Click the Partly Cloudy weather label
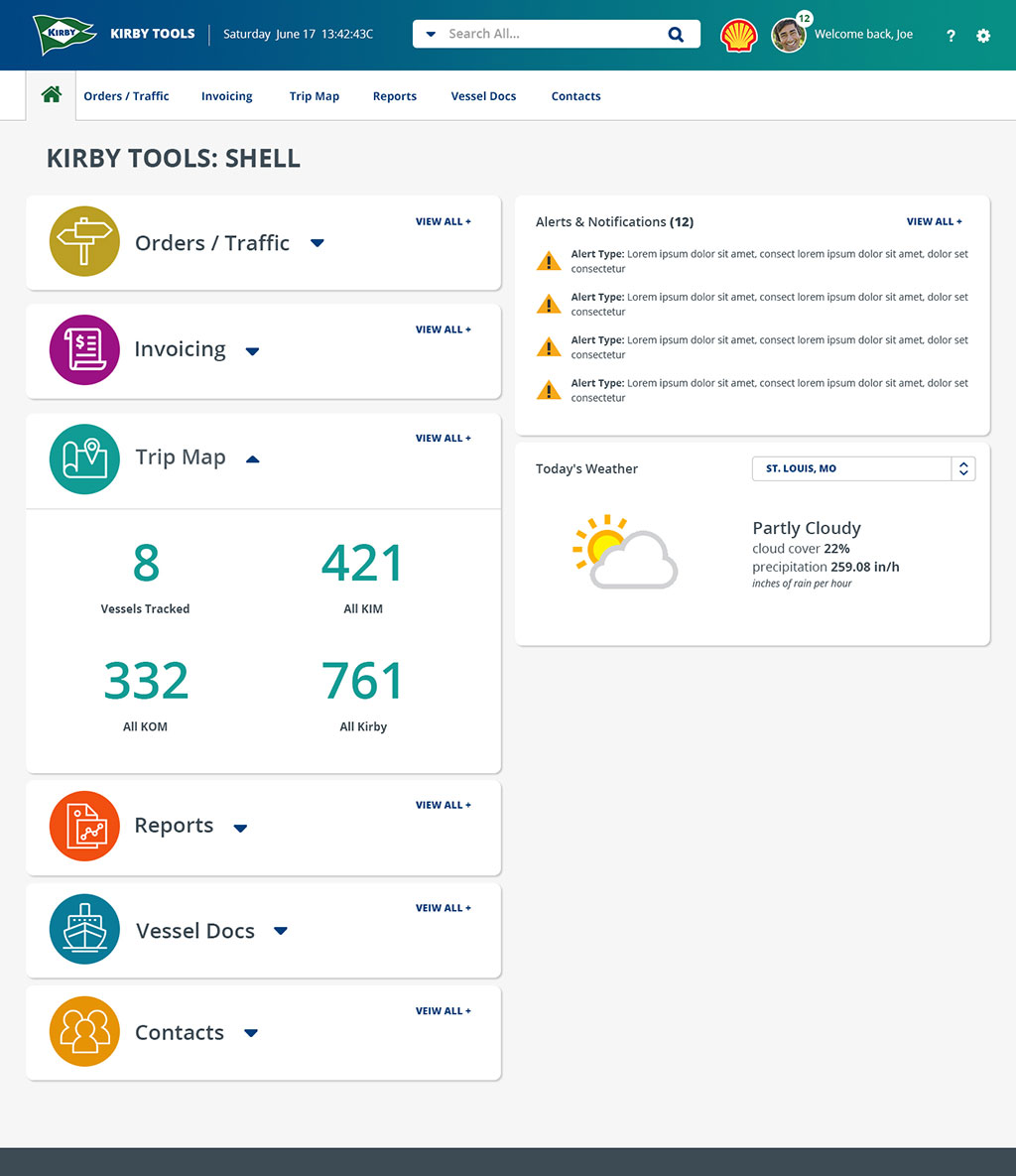The image size is (1016, 1176). (807, 528)
